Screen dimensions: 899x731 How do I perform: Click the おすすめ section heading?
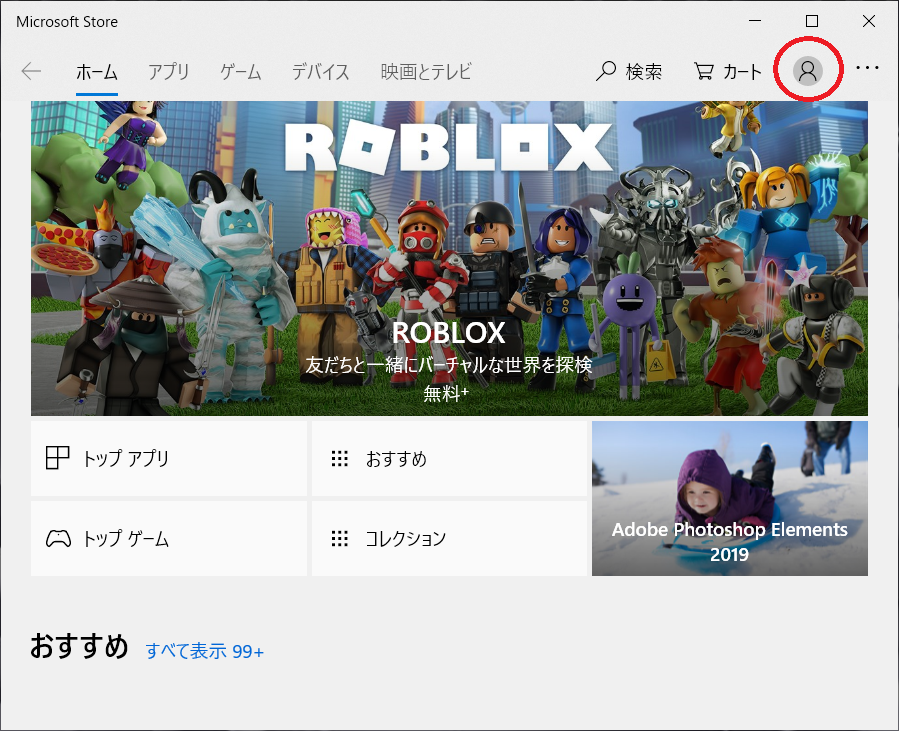pyautogui.click(x=79, y=646)
